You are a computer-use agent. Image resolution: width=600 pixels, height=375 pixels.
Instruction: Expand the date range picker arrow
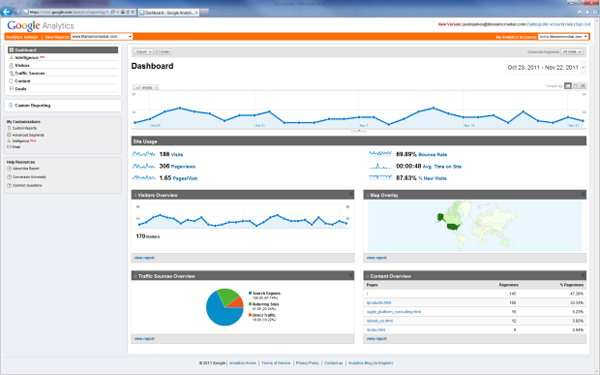[583, 67]
